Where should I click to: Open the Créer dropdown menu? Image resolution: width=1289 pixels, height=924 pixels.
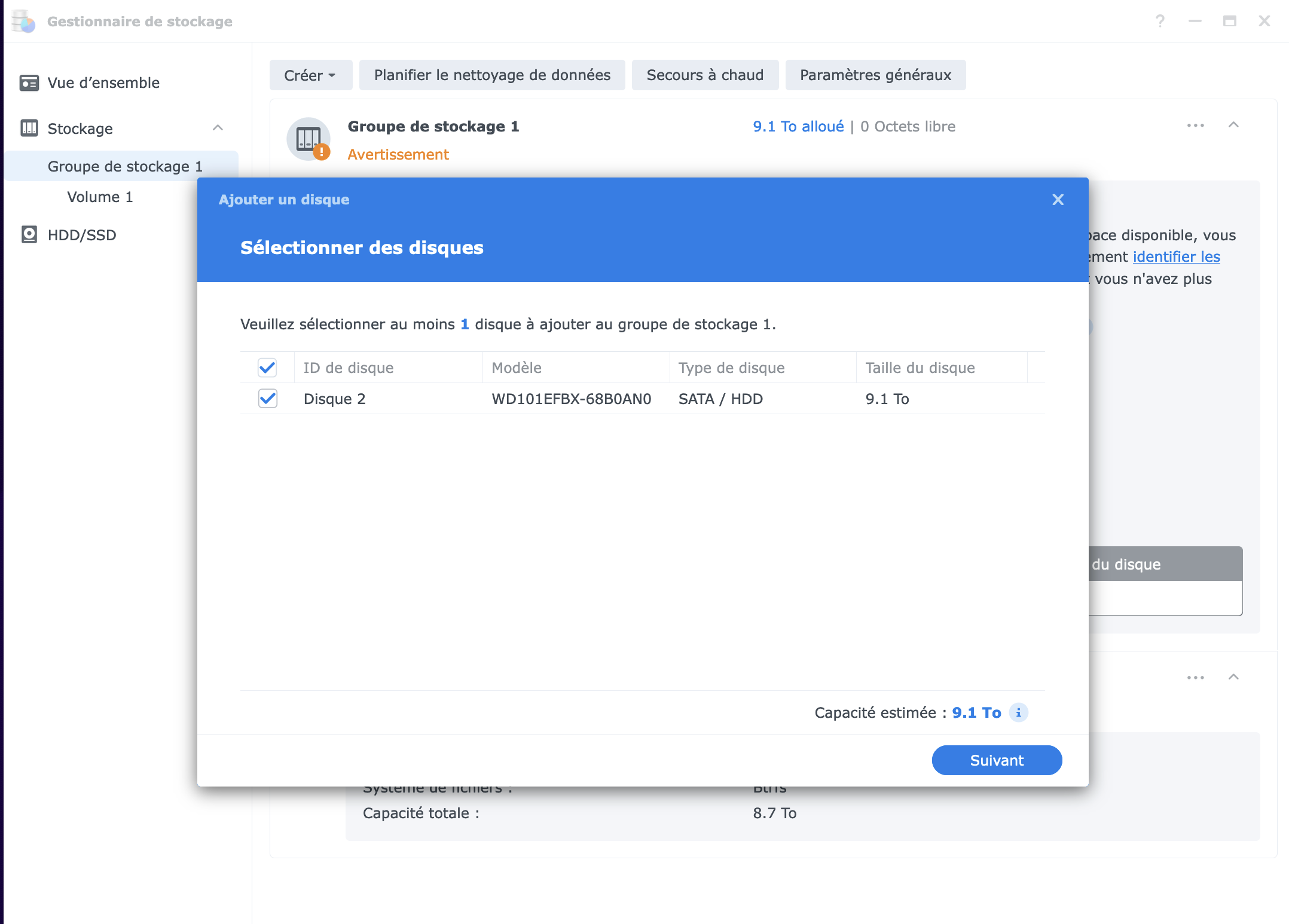310,75
